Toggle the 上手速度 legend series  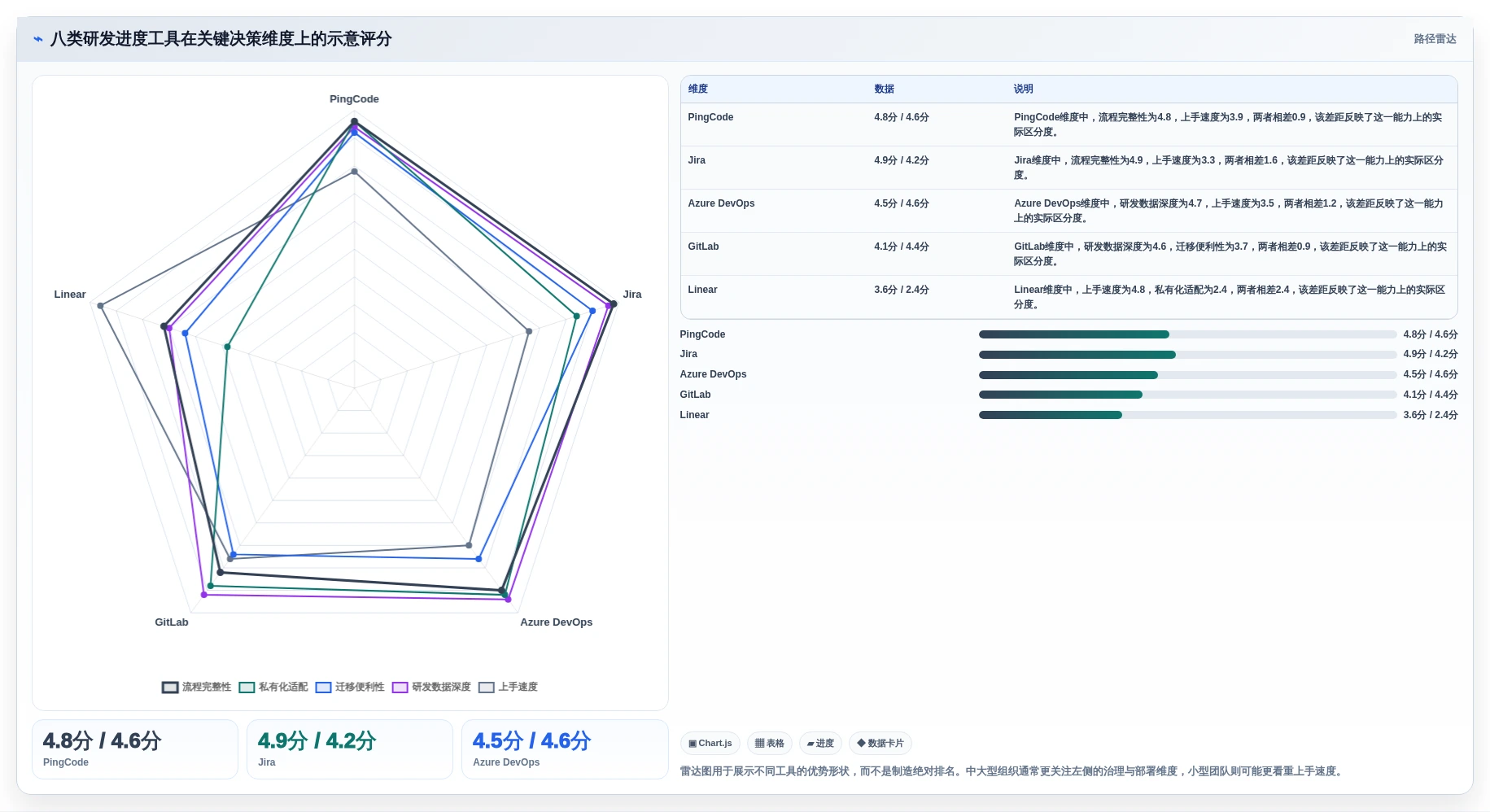(x=509, y=687)
